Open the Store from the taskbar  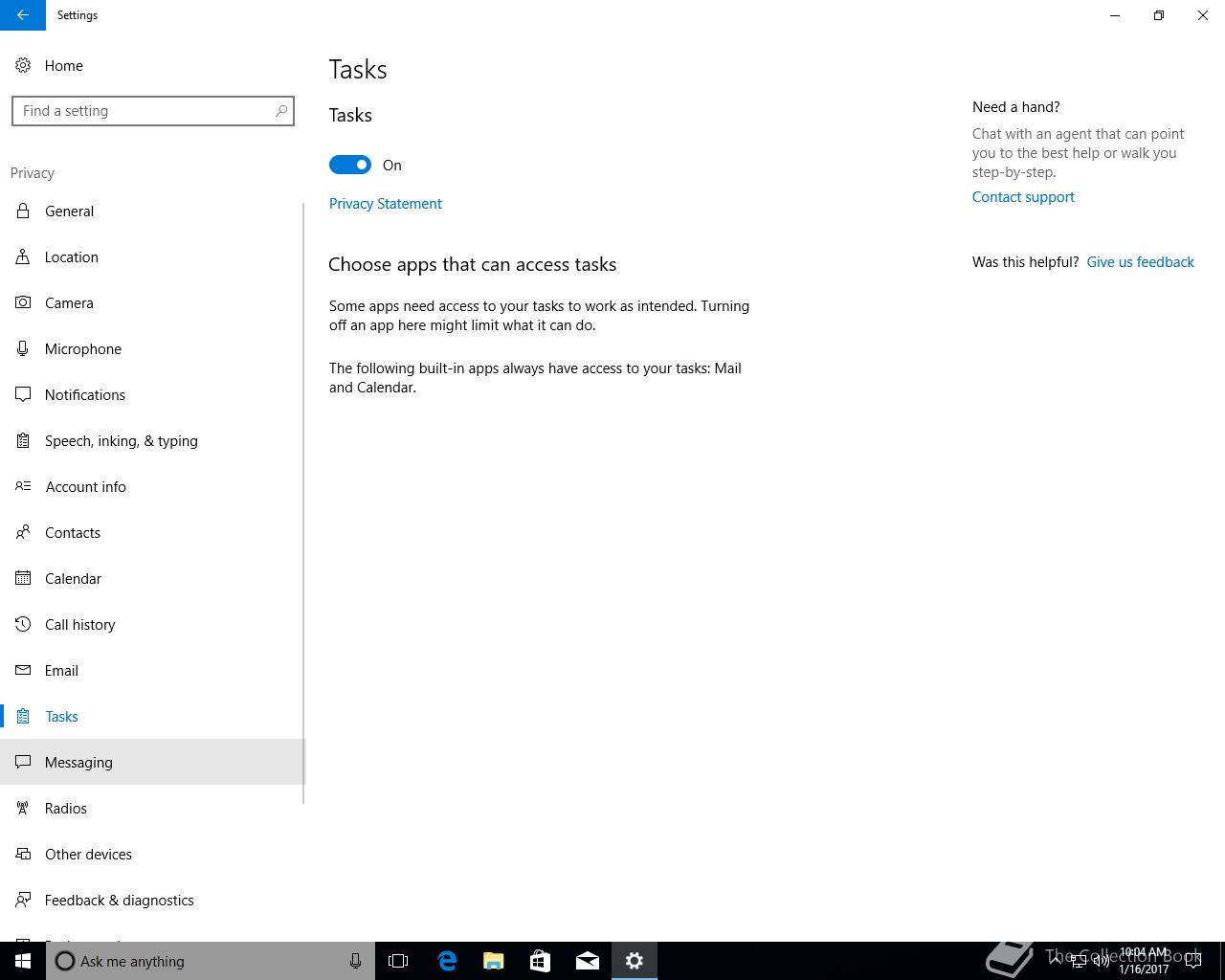pyautogui.click(x=540, y=961)
